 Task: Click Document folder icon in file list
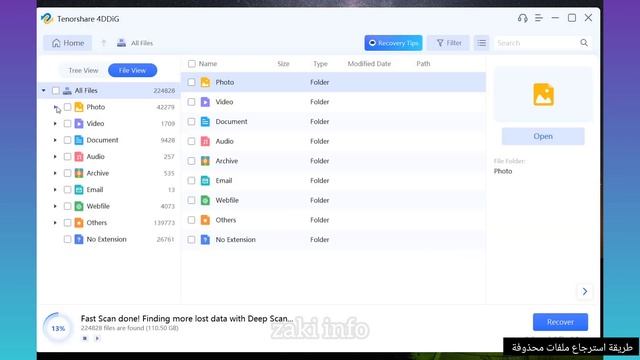[205, 121]
